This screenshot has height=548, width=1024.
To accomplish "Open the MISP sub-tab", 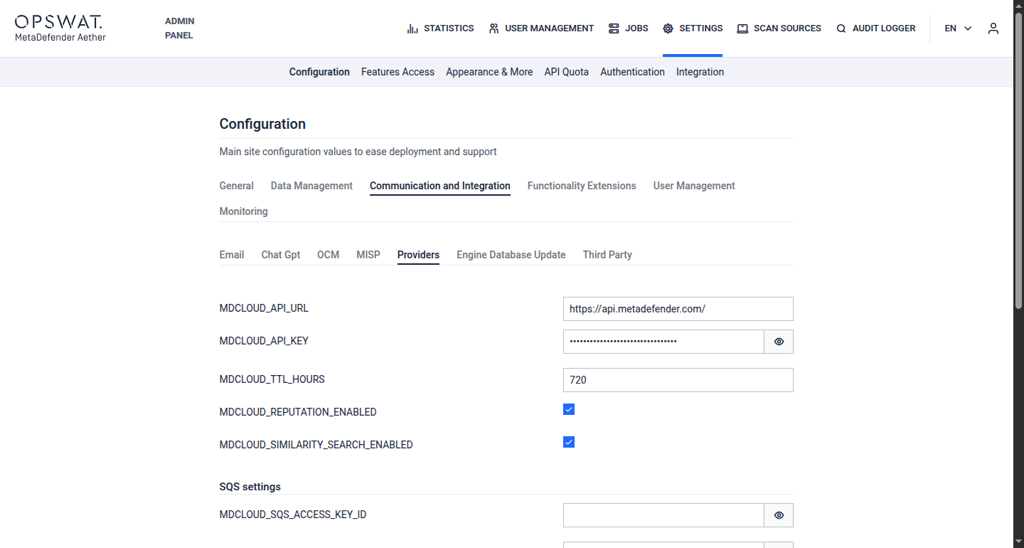I will [x=368, y=255].
